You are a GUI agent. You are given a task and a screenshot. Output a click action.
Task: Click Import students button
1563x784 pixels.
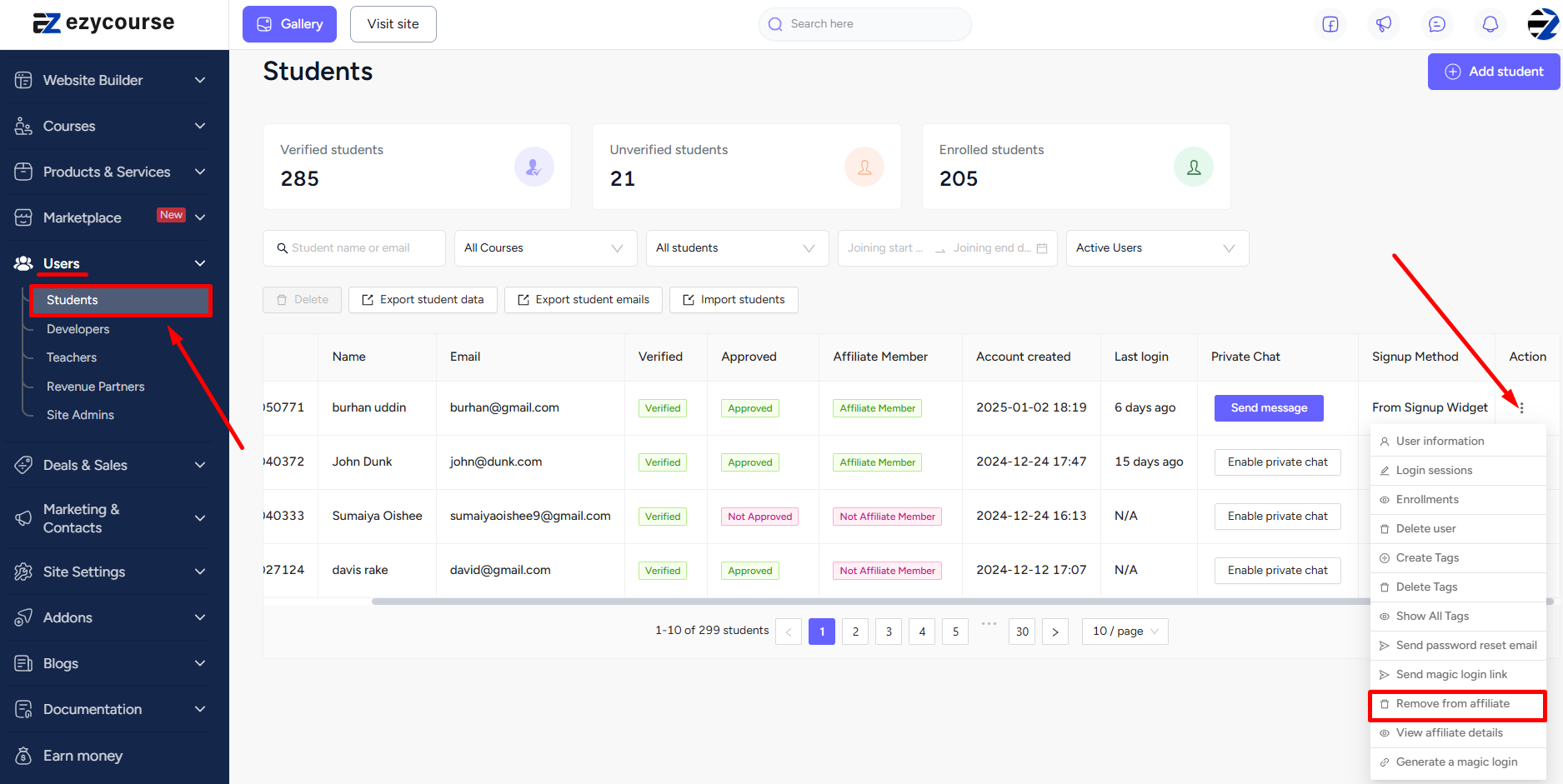734,300
